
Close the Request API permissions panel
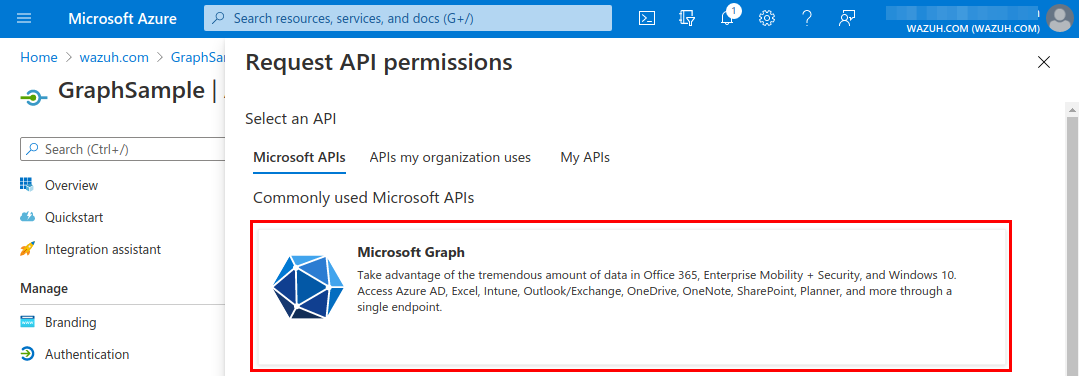pyautogui.click(x=1044, y=63)
